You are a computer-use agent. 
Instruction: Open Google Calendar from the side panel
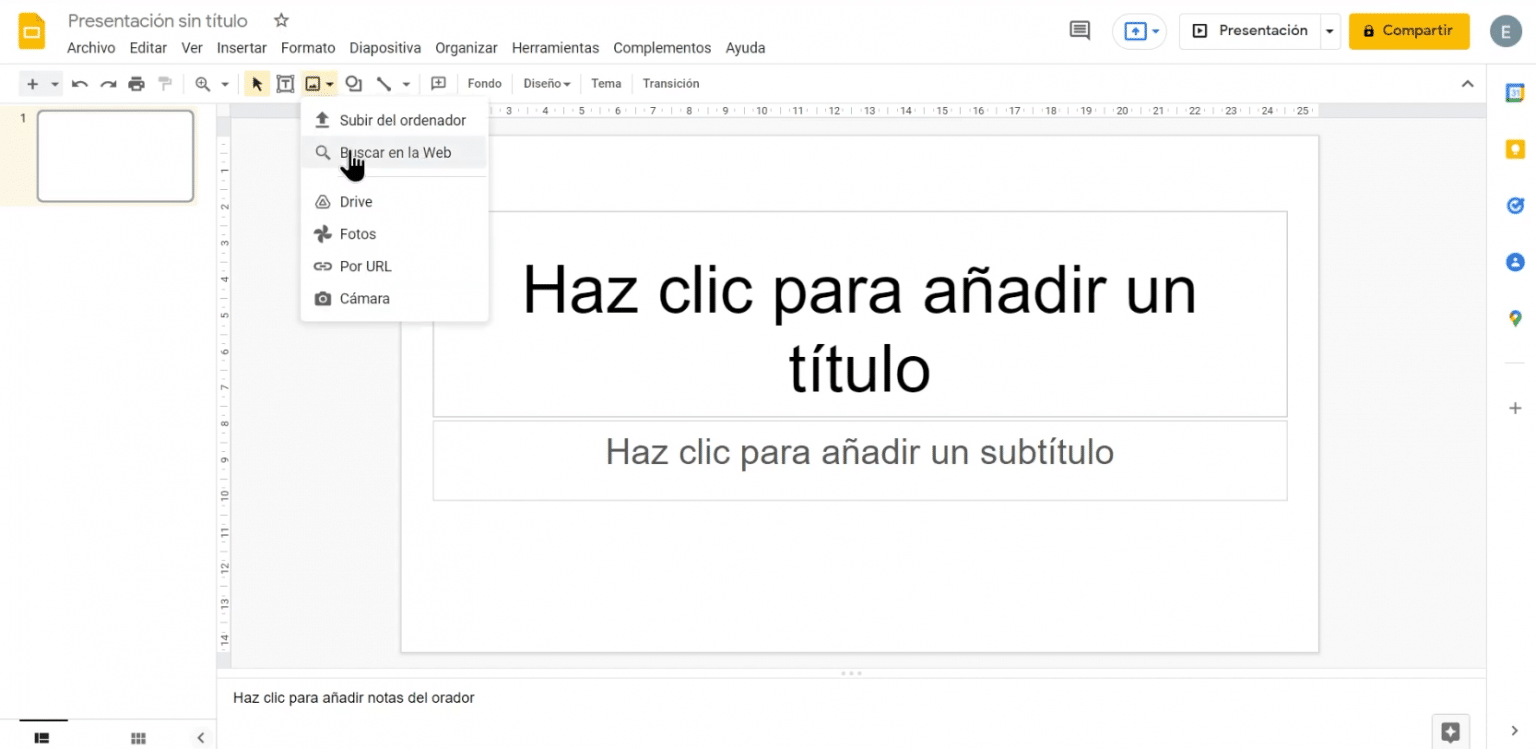(1514, 92)
